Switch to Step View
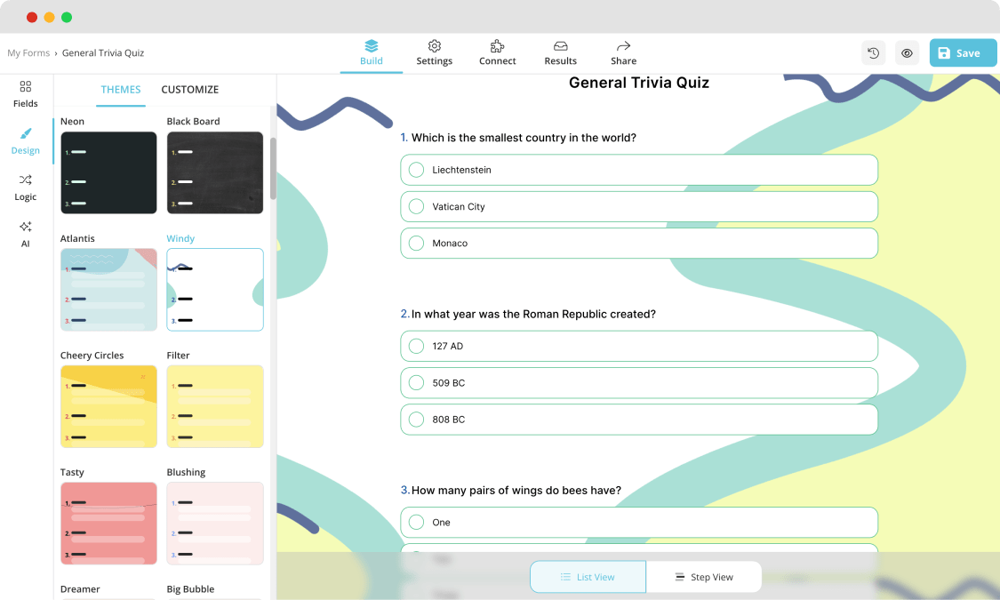The height and width of the screenshot is (600, 1000). point(703,577)
